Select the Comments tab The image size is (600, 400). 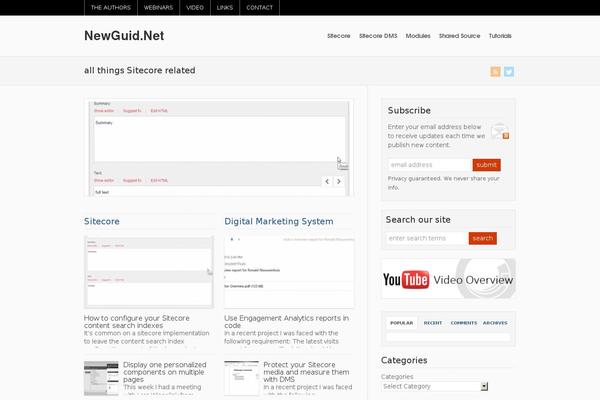click(464, 323)
